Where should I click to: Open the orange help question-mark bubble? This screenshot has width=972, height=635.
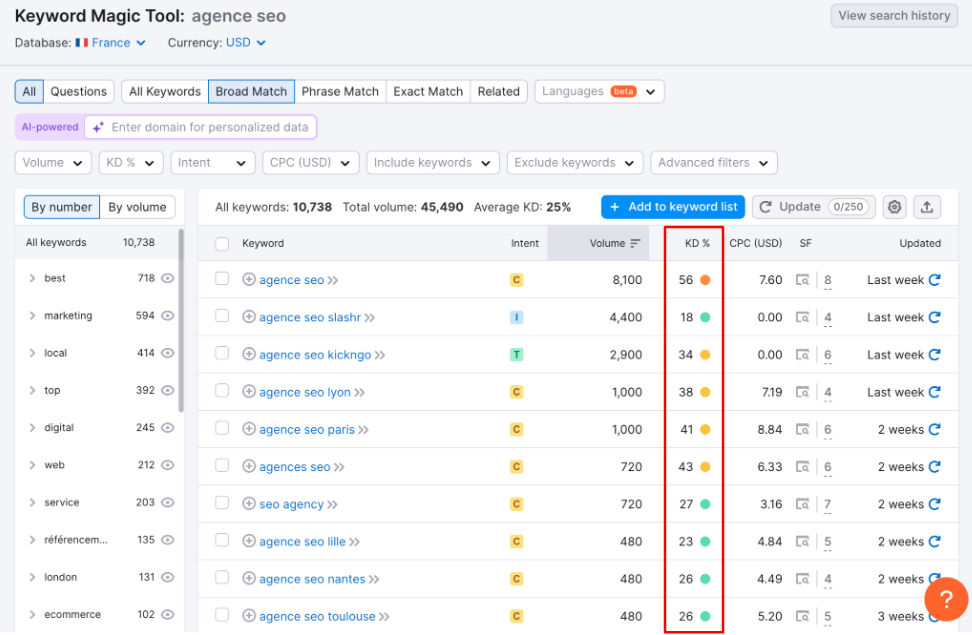pyautogui.click(x=946, y=599)
